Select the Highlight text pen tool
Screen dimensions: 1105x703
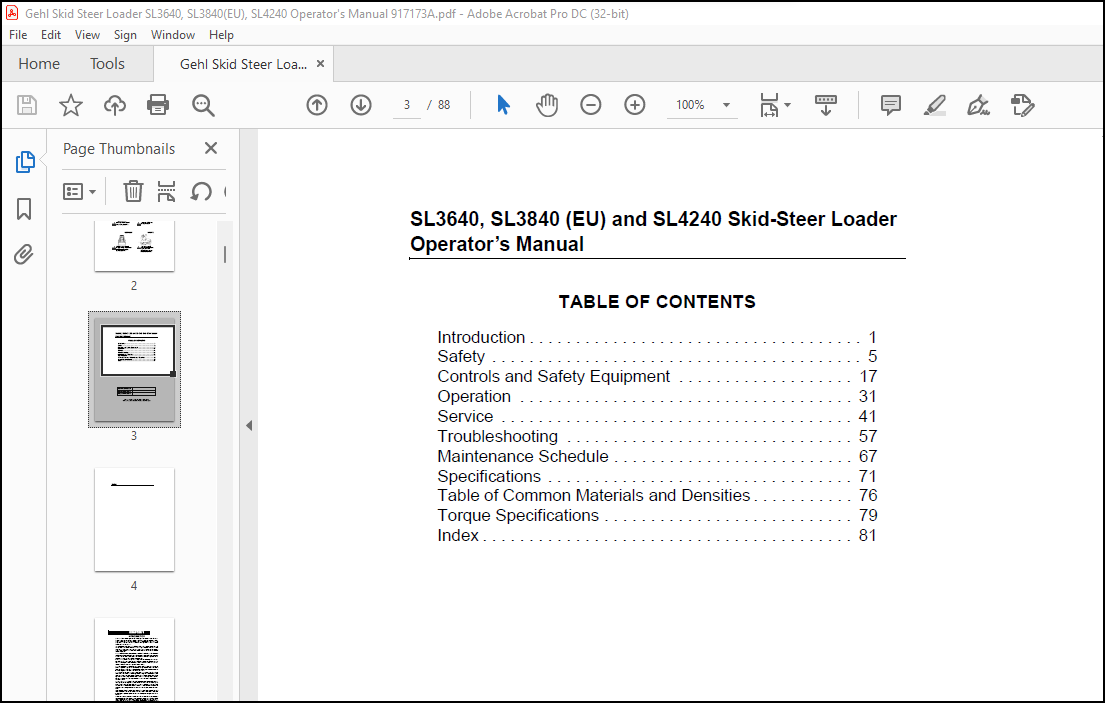pyautogui.click(x=934, y=106)
